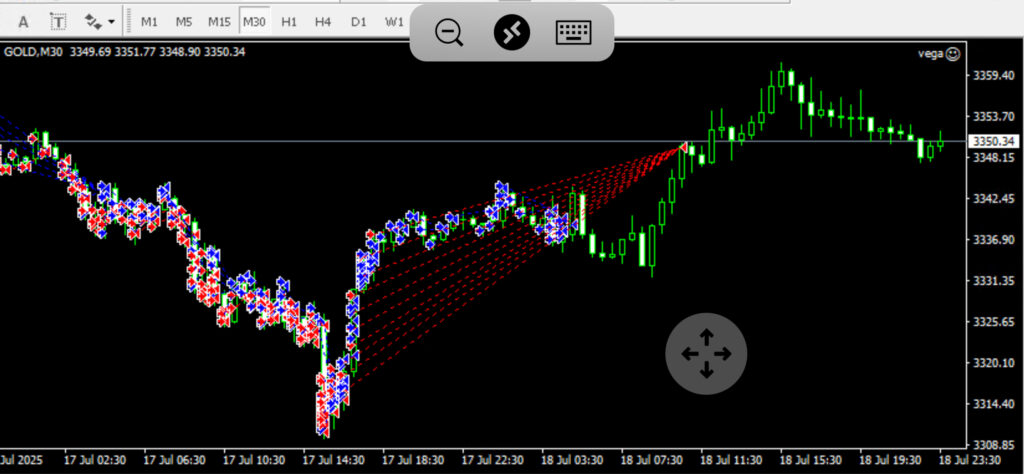Switch chart to D1 timeframe

pos(359,22)
